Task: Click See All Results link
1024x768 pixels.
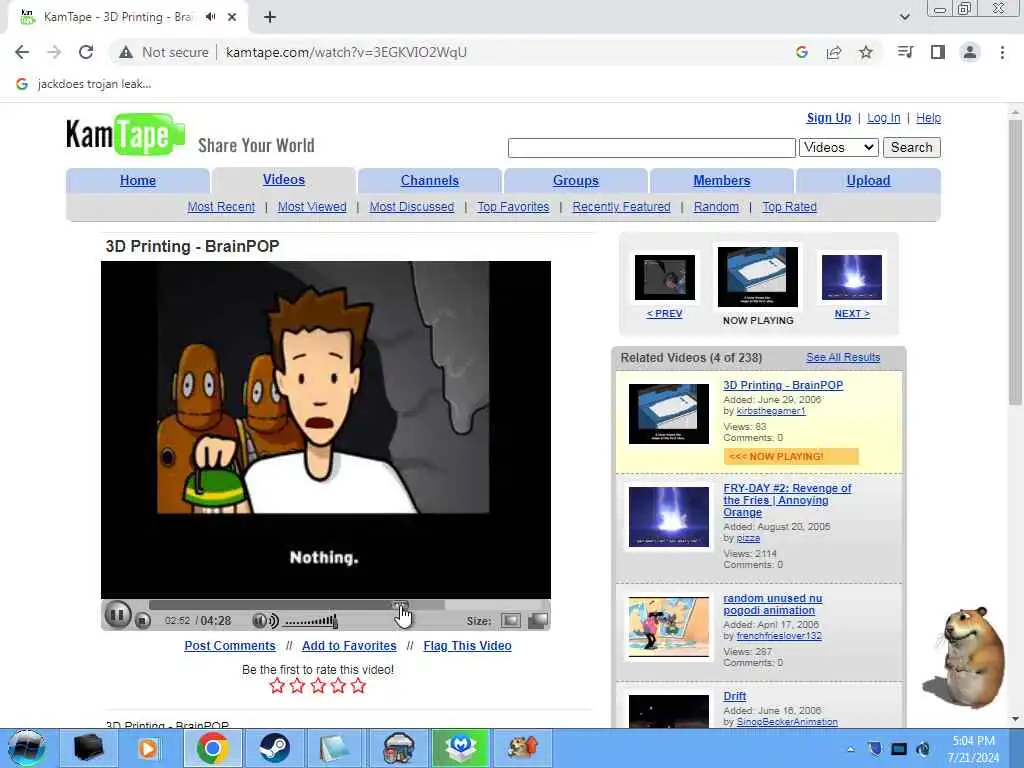Action: click(x=843, y=357)
